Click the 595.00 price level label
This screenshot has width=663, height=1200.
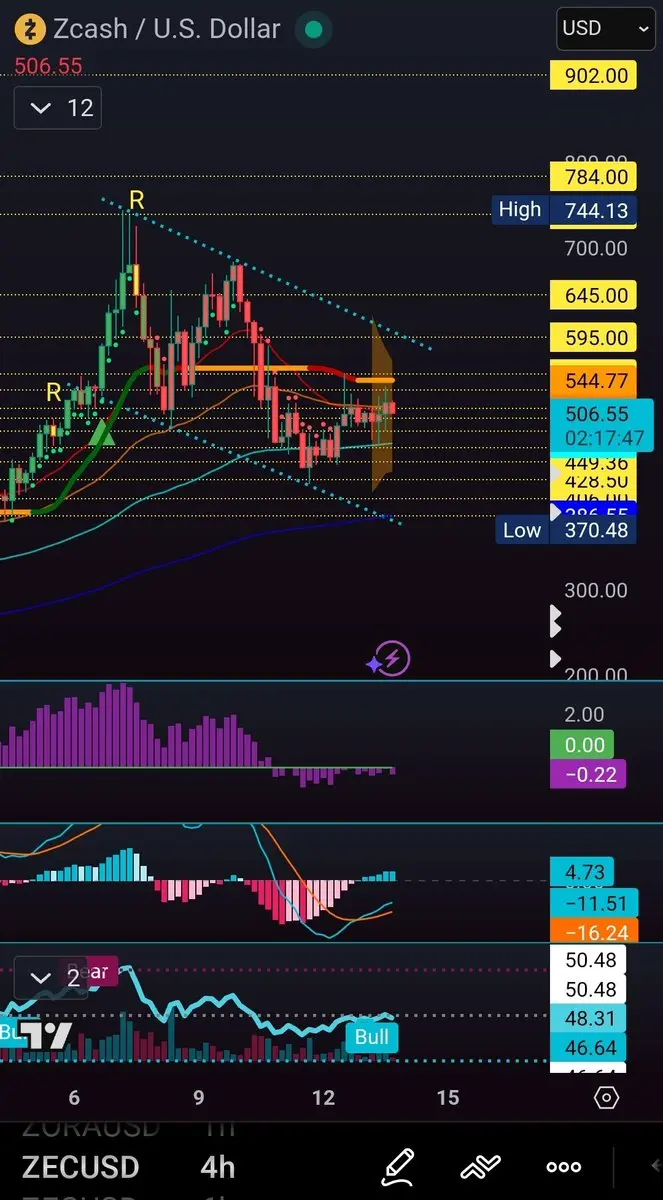click(594, 338)
